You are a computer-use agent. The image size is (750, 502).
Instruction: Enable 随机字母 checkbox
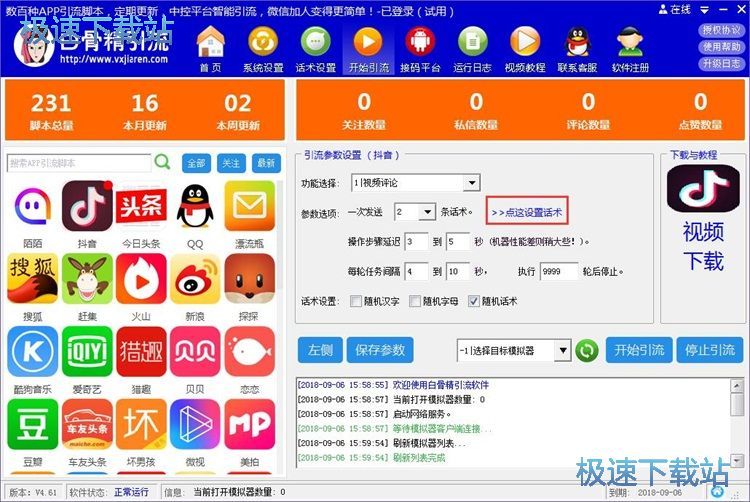point(415,301)
